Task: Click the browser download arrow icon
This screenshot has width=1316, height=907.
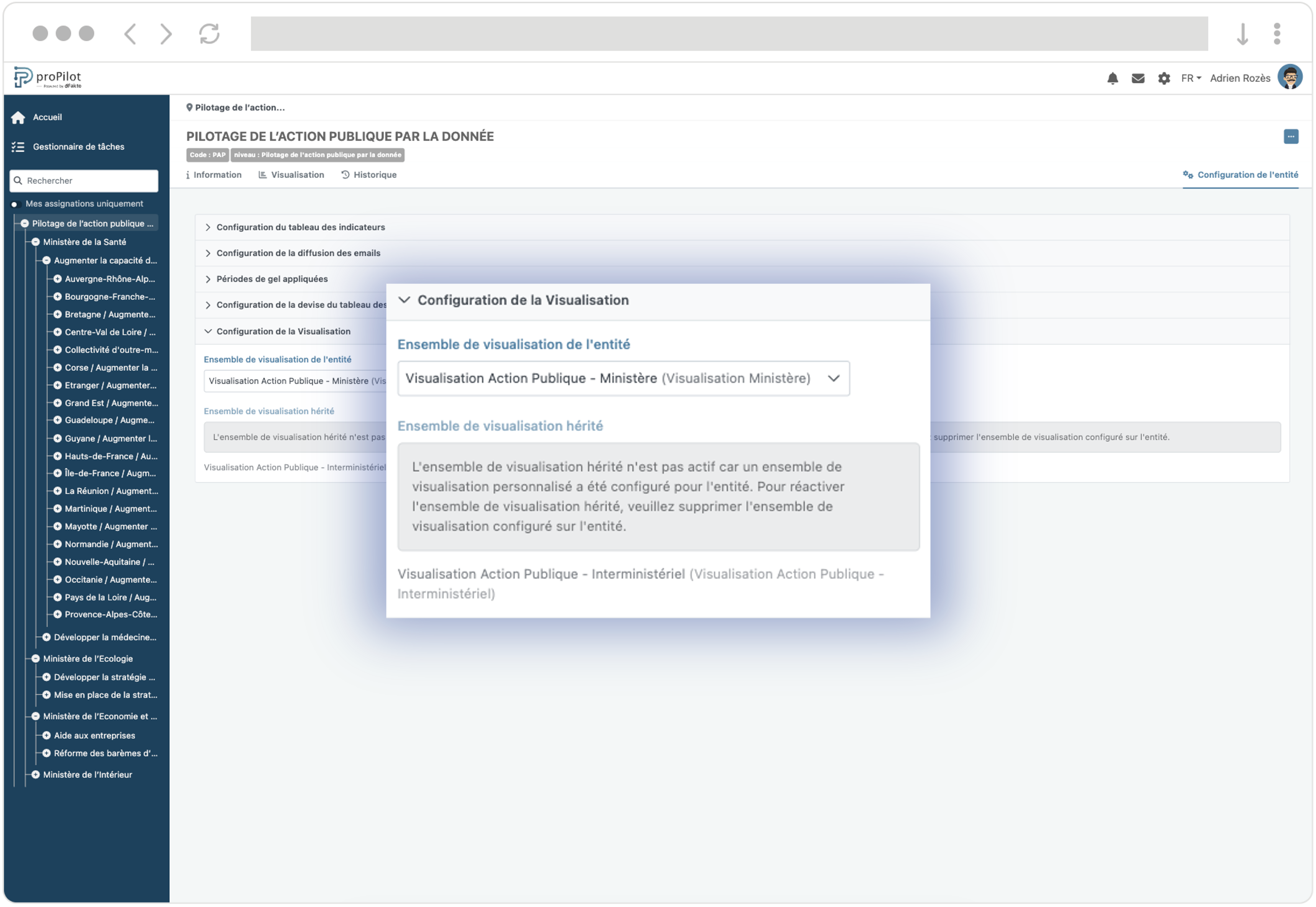Action: 1242,34
